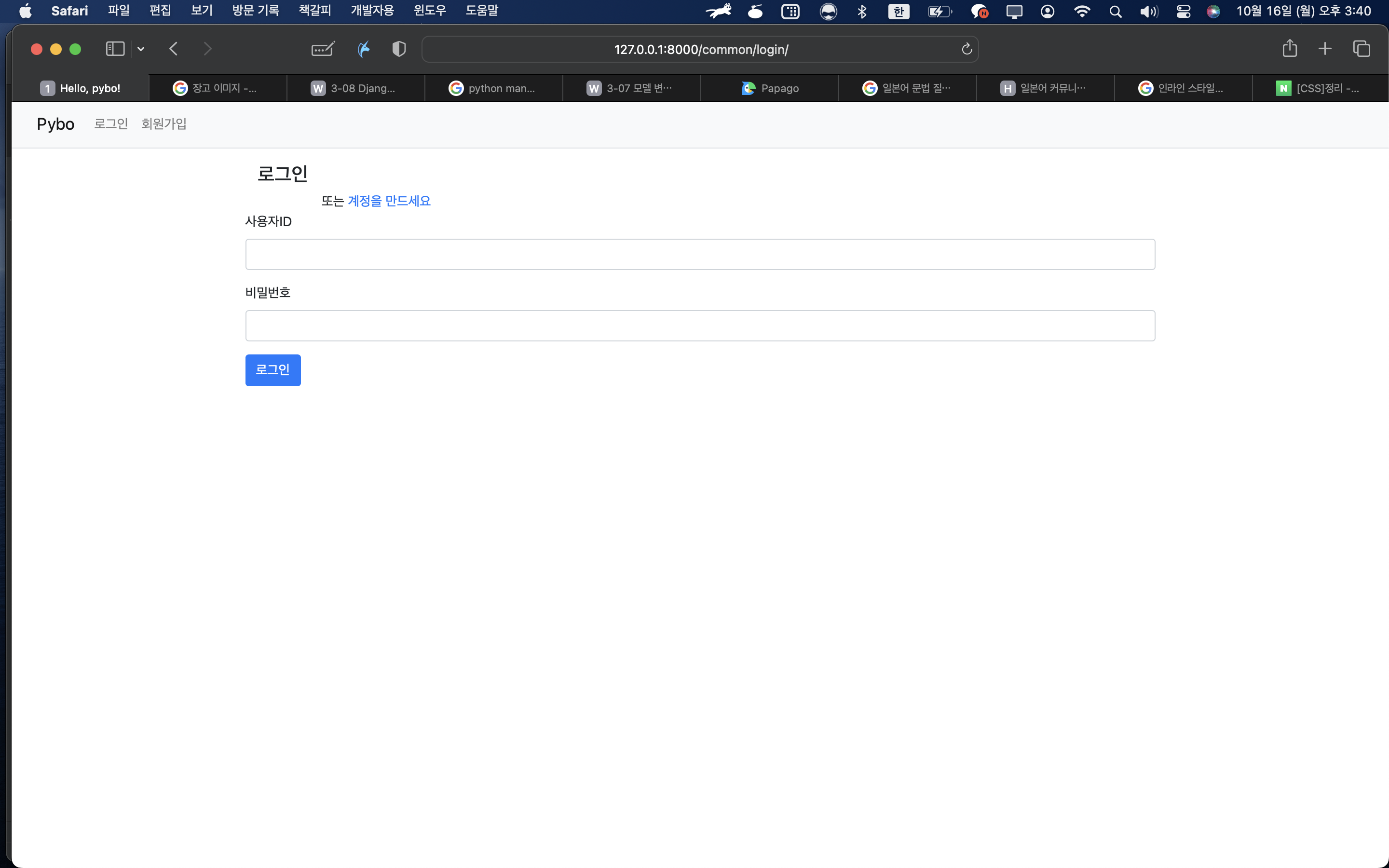Toggle the Safari sidebar
Screen dimensions: 1389x868
[115, 49]
